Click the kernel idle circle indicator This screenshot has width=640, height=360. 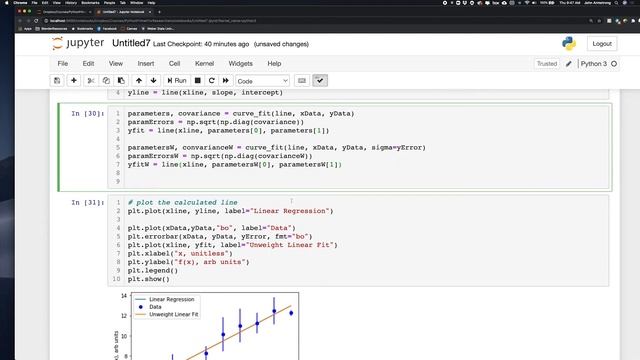pyautogui.click(x=614, y=64)
